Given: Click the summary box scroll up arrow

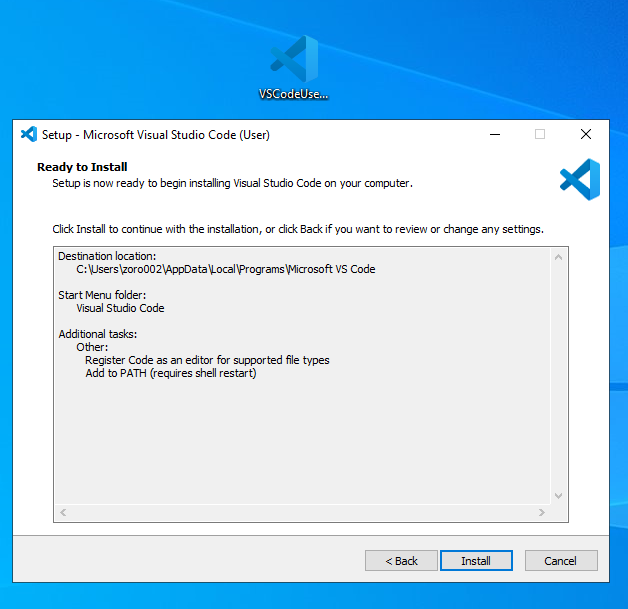Looking at the screenshot, I should [558, 257].
